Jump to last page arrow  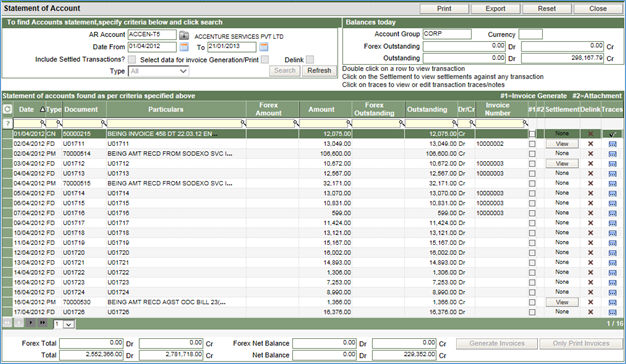click(43, 322)
